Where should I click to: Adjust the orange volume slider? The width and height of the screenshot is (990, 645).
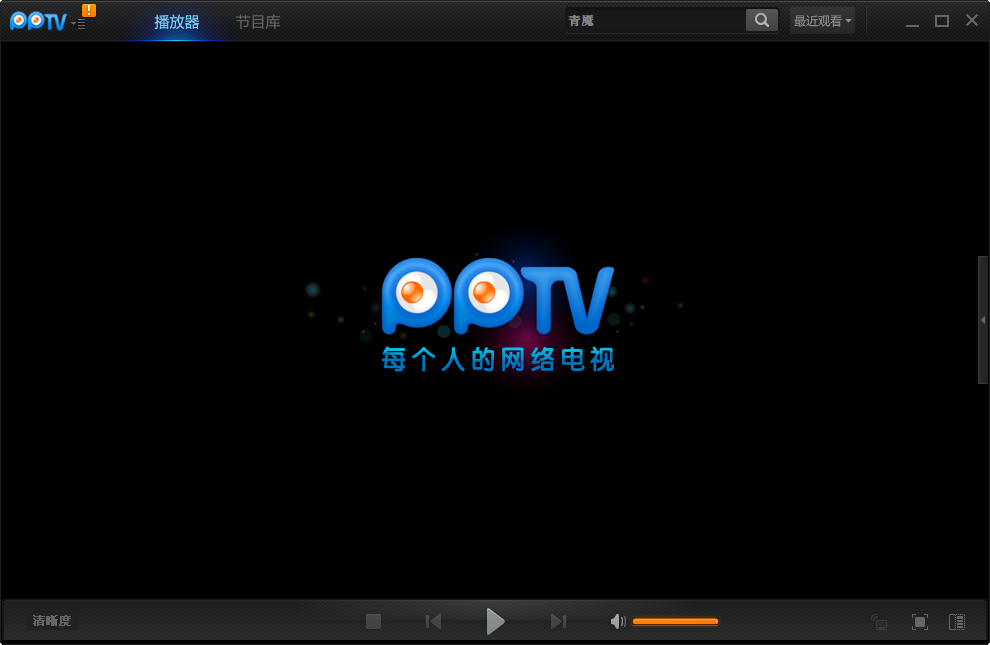[676, 622]
